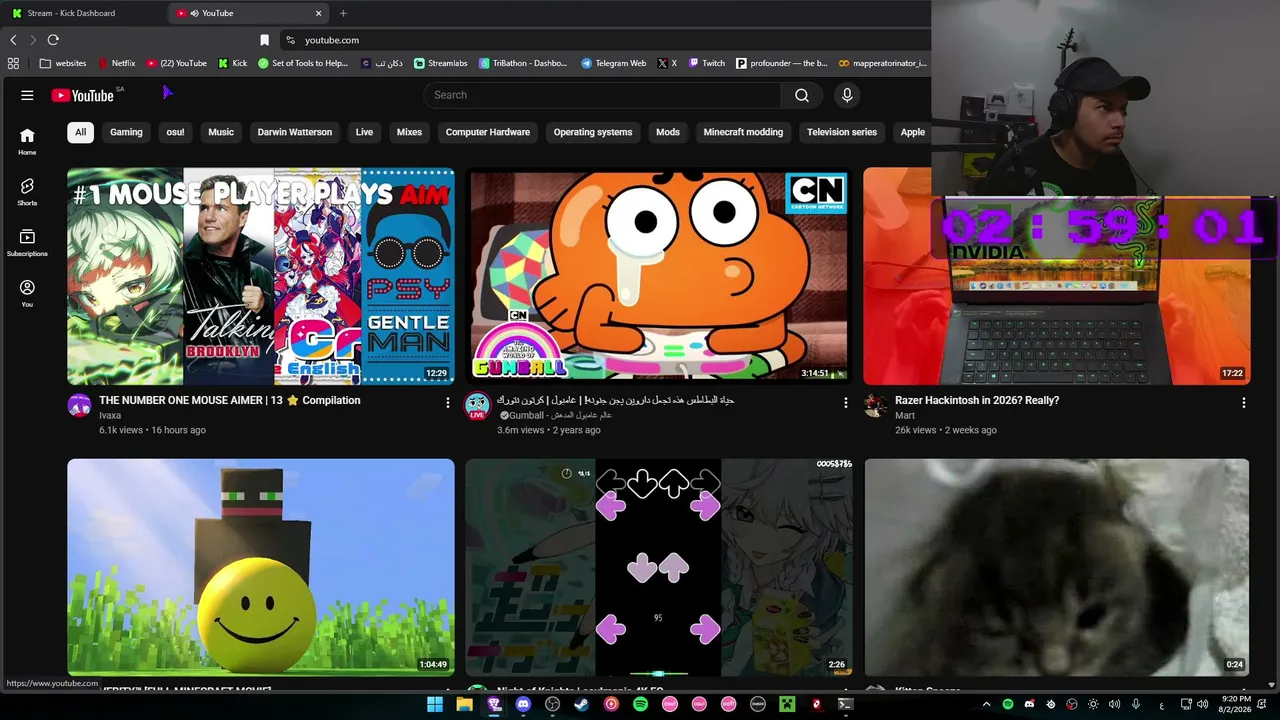This screenshot has height=720, width=1280.
Task: Select the osu! filter chip
Action: point(175,132)
